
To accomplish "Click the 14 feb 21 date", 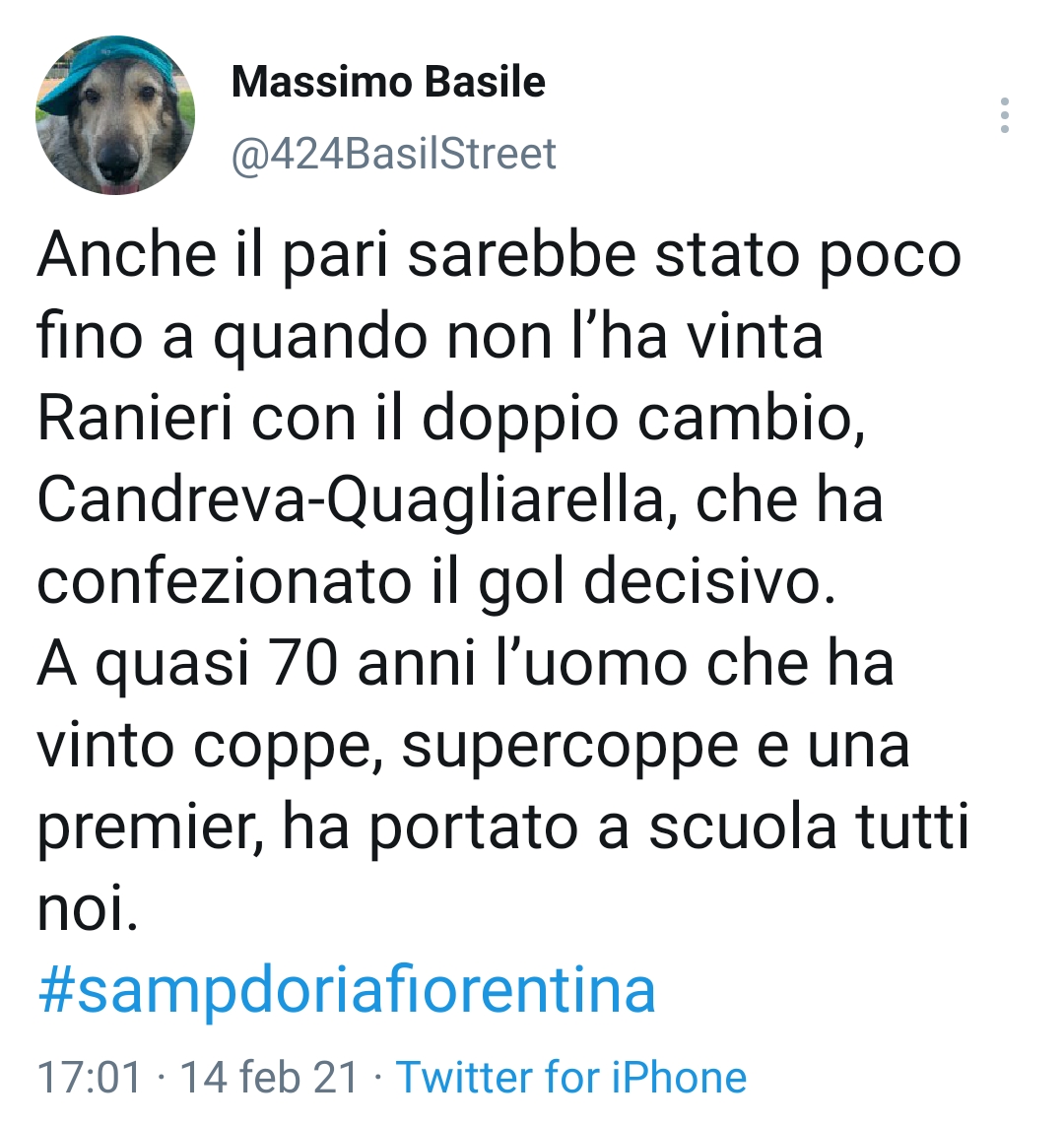I will 269,1076.
